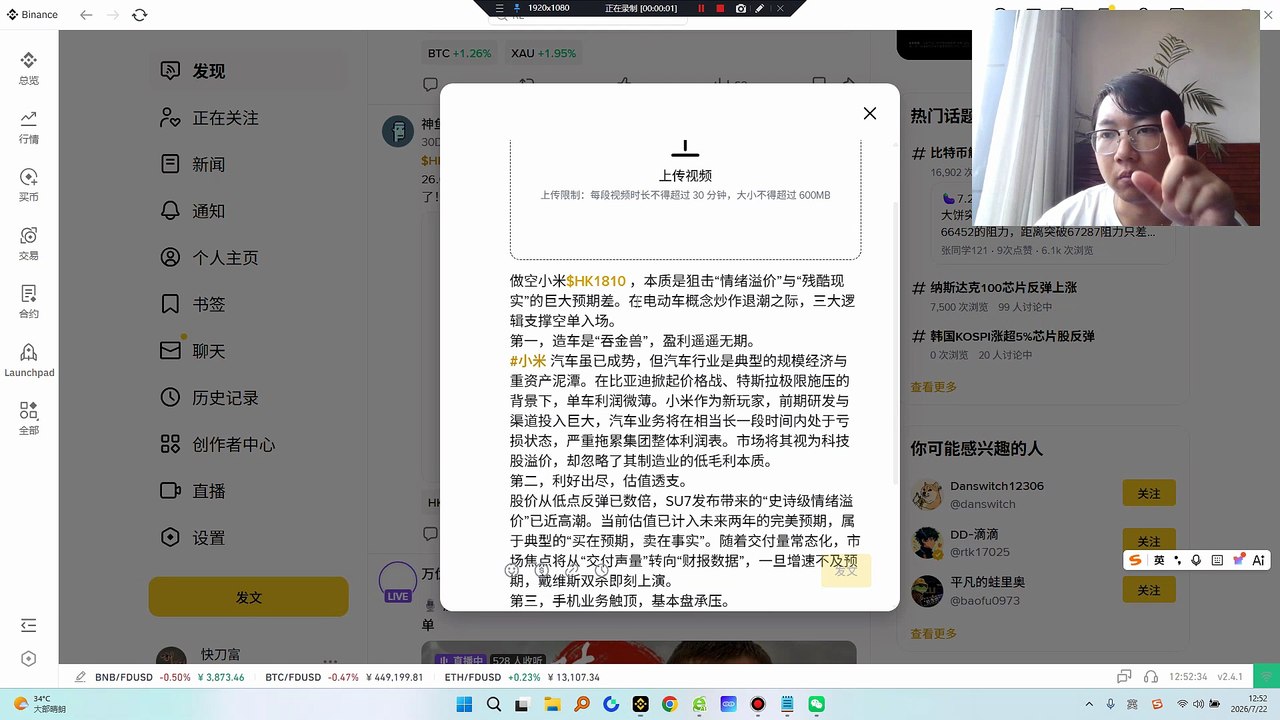Screen dimensions: 1280x720
Task: Open the 纳斯达克100芯片反弹上涨 topic
Action: (x=1003, y=287)
